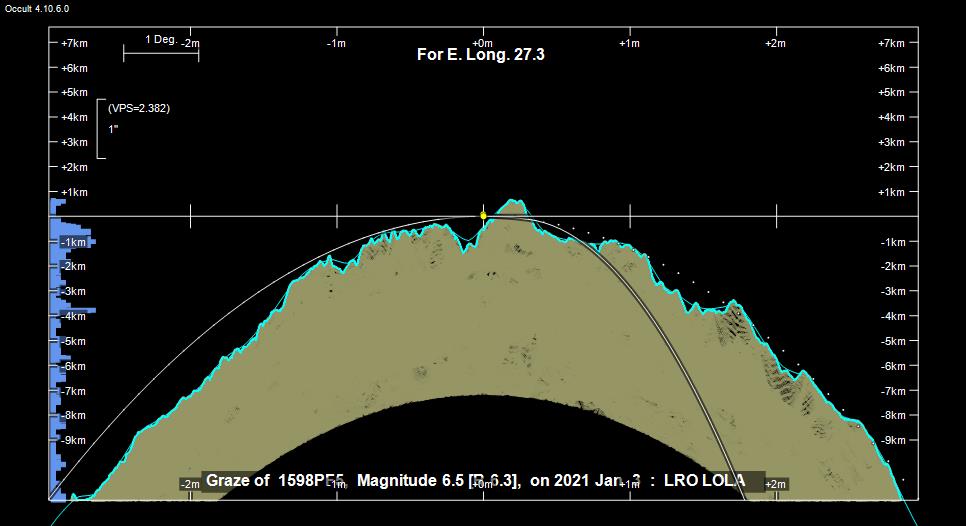This screenshot has height=526, width=966.
Task: Click the longest blue histogram bar near -4km
Action: (73, 311)
